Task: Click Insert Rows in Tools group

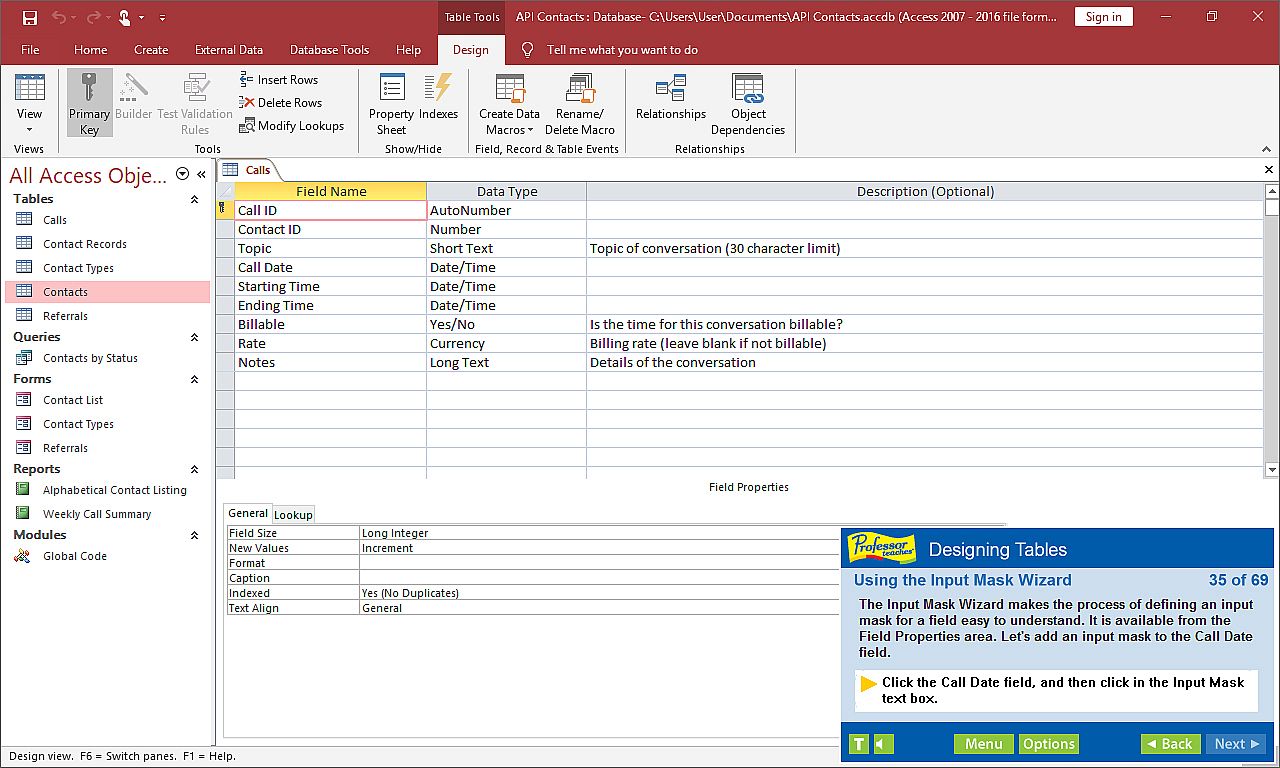Action: 279,80
